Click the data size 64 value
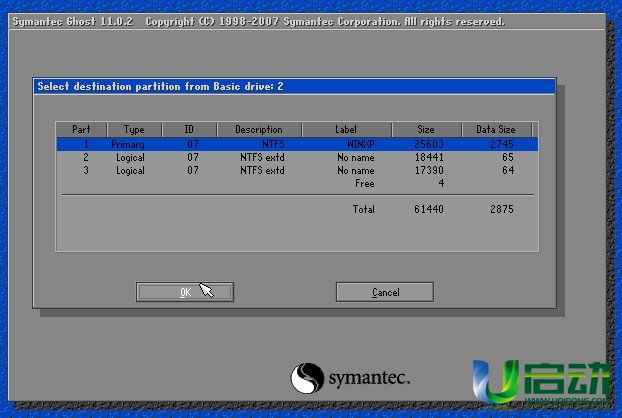This screenshot has height=418, width=622. pyautogui.click(x=508, y=171)
